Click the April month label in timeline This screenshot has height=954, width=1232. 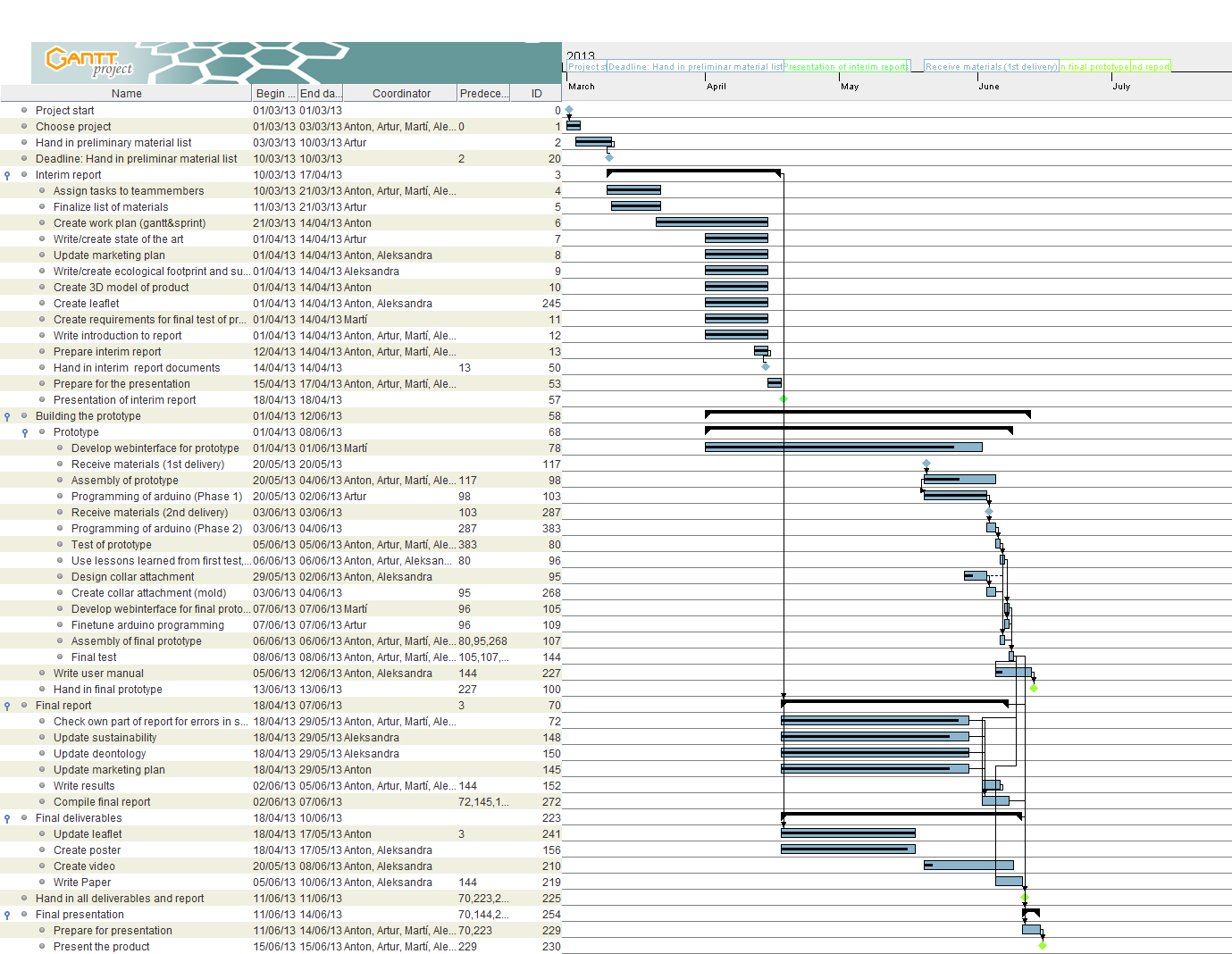coord(716,87)
